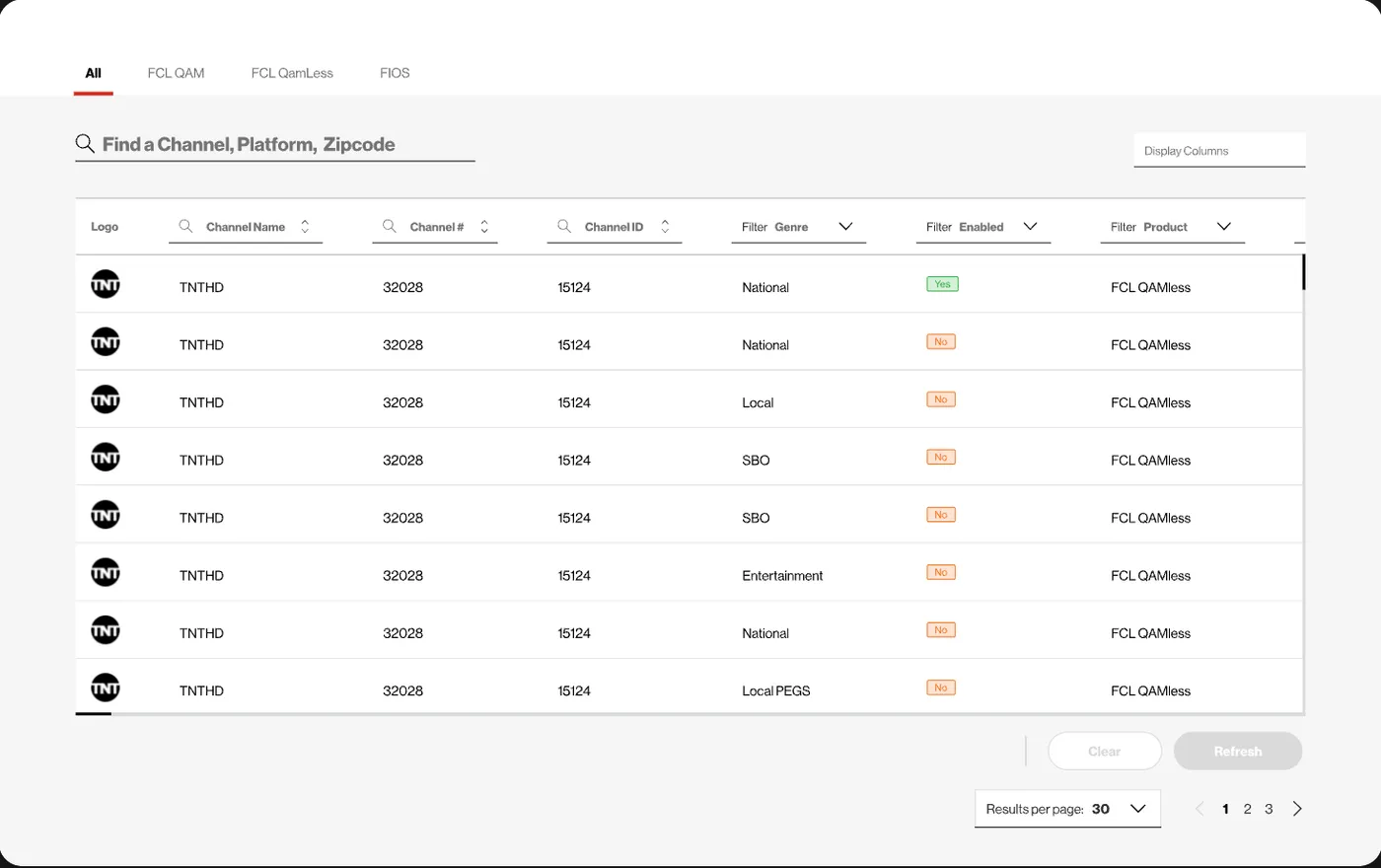Click the horizontal scrollbar thumb below table
The image size is (1381, 868).
[x=94, y=713]
